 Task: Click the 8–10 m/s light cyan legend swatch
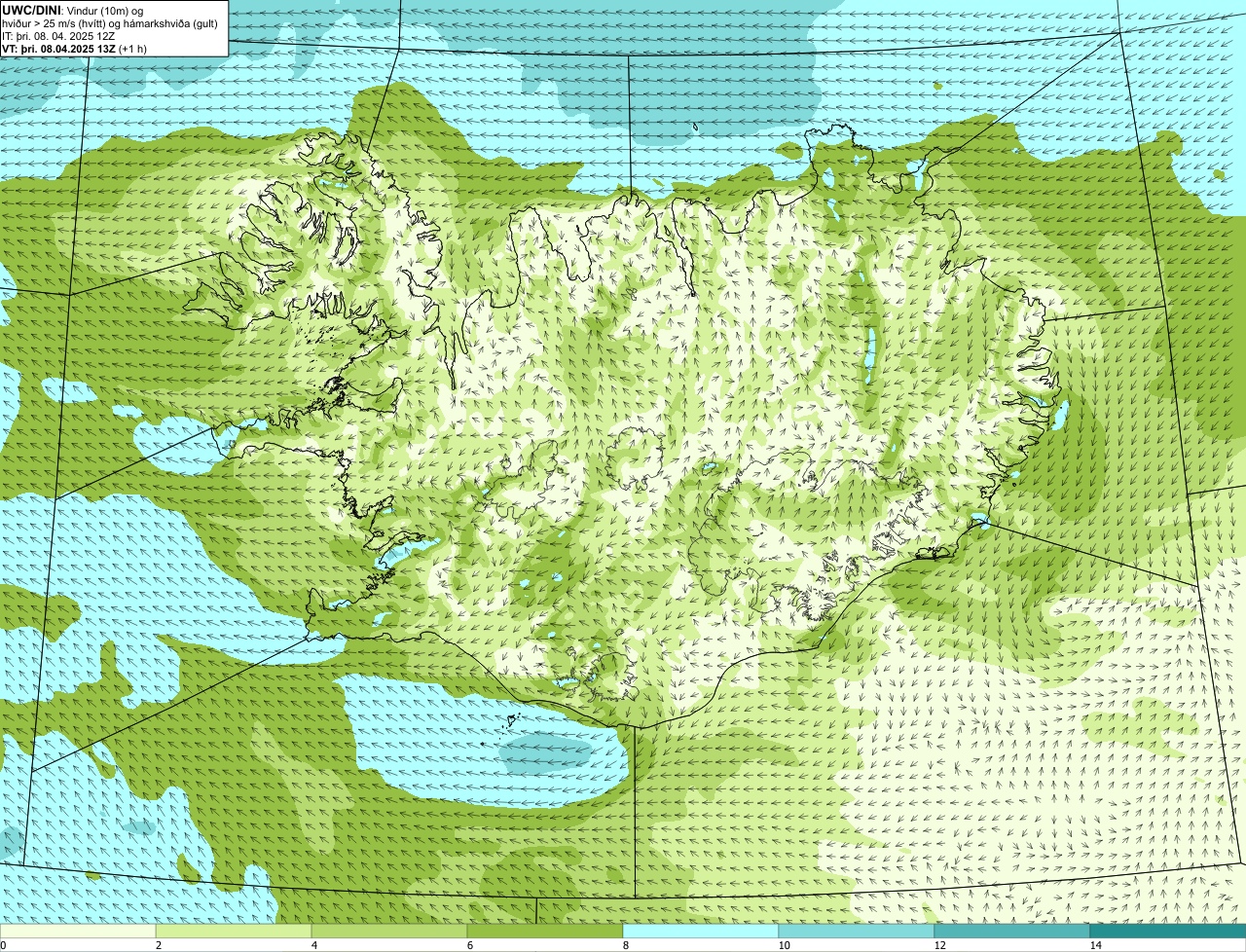701,931
